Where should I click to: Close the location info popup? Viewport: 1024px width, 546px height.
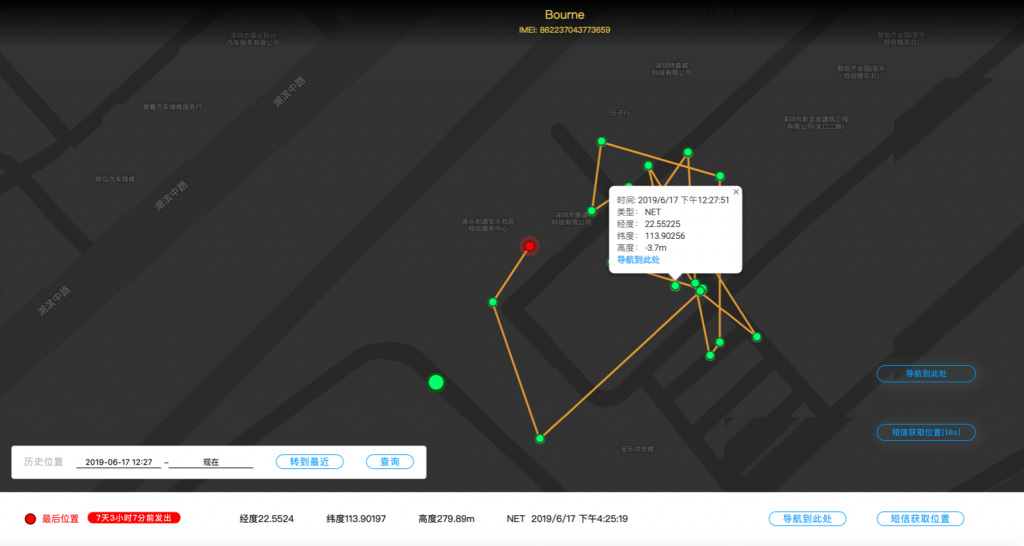tap(736, 192)
